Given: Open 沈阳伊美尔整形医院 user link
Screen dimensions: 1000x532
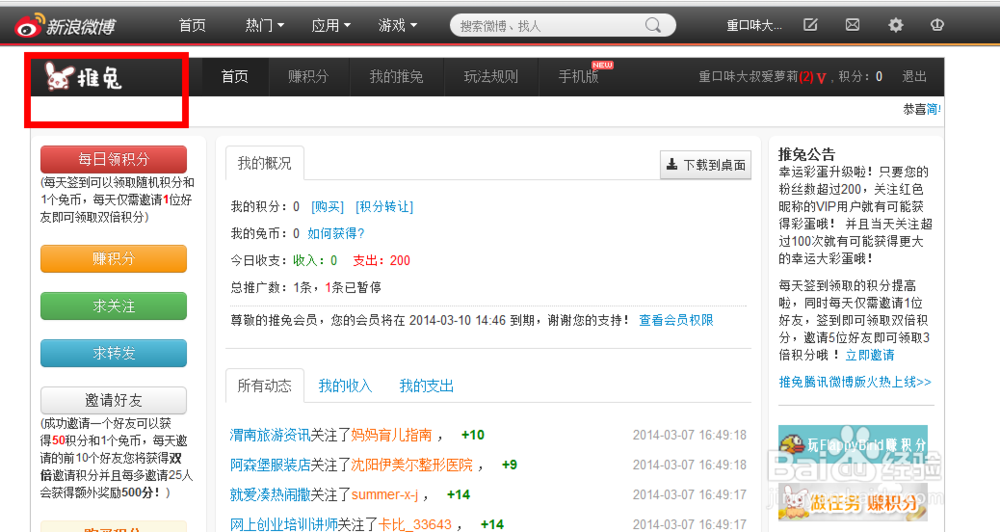Looking at the screenshot, I should coord(412,465).
